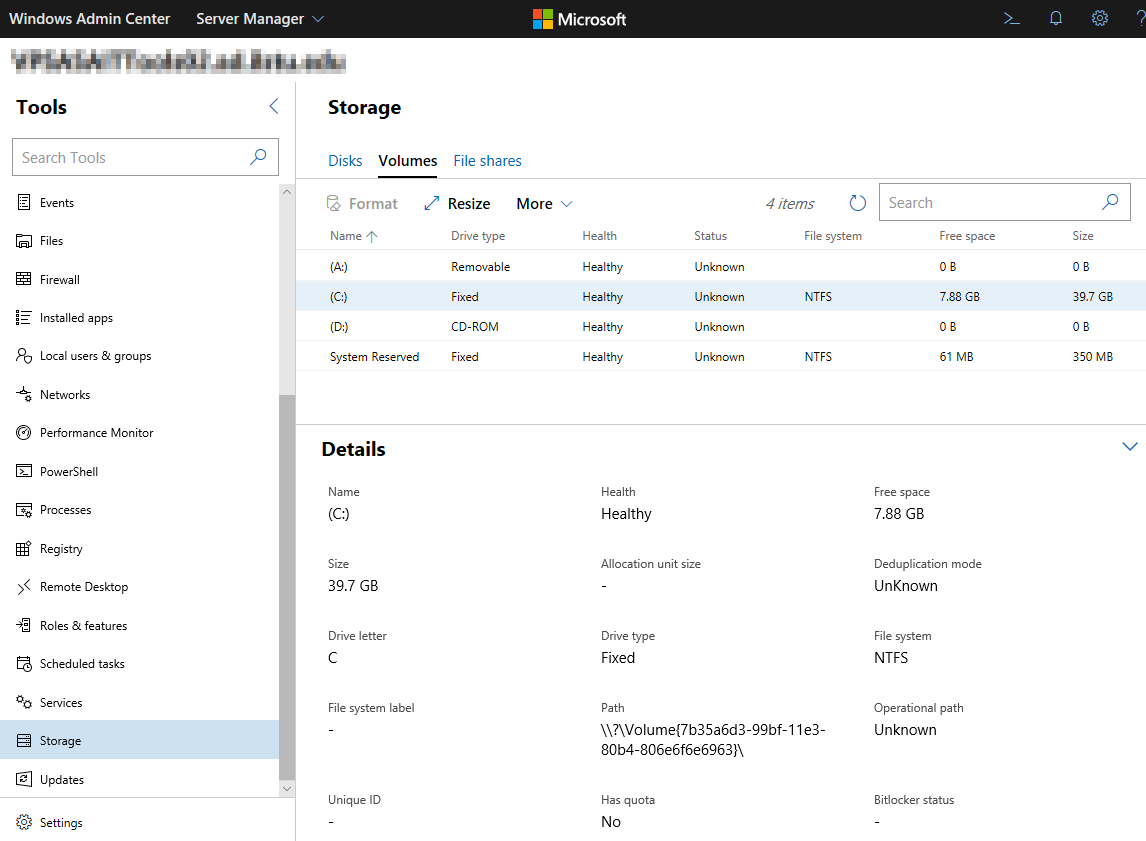Open Firewall tool icon in sidebar
This screenshot has width=1146, height=841.
click(24, 279)
